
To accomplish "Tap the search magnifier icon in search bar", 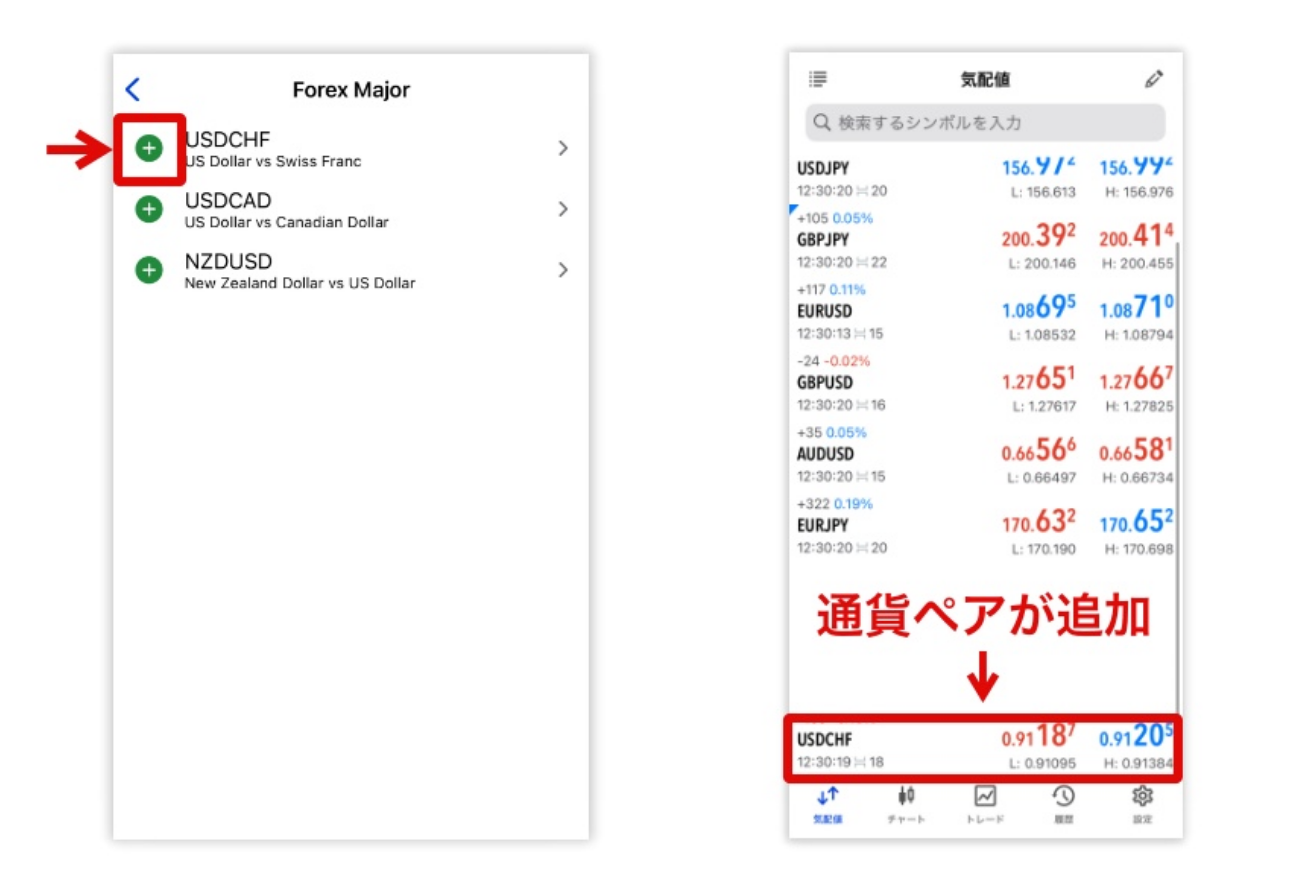I will [821, 123].
